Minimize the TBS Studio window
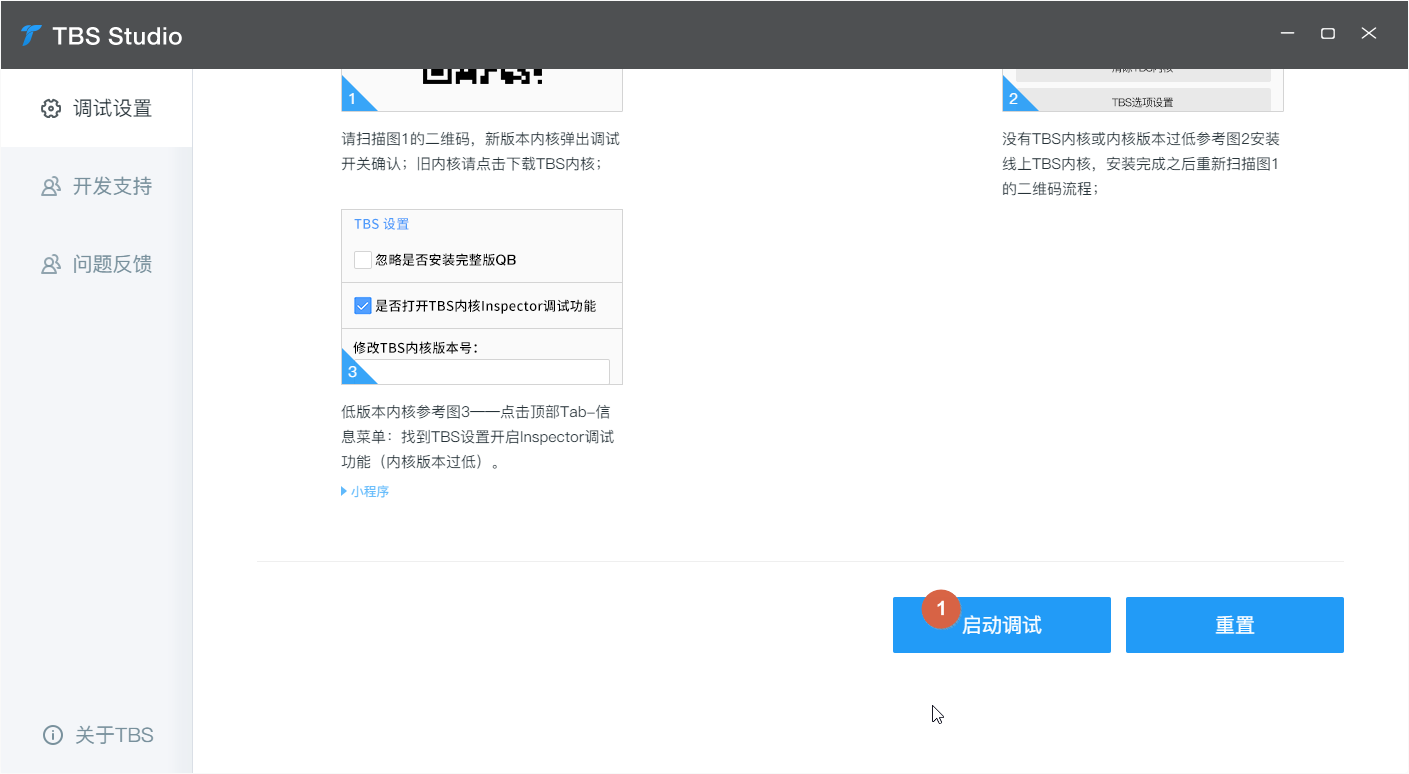Viewport: 1409px width, 774px height. tap(1288, 34)
